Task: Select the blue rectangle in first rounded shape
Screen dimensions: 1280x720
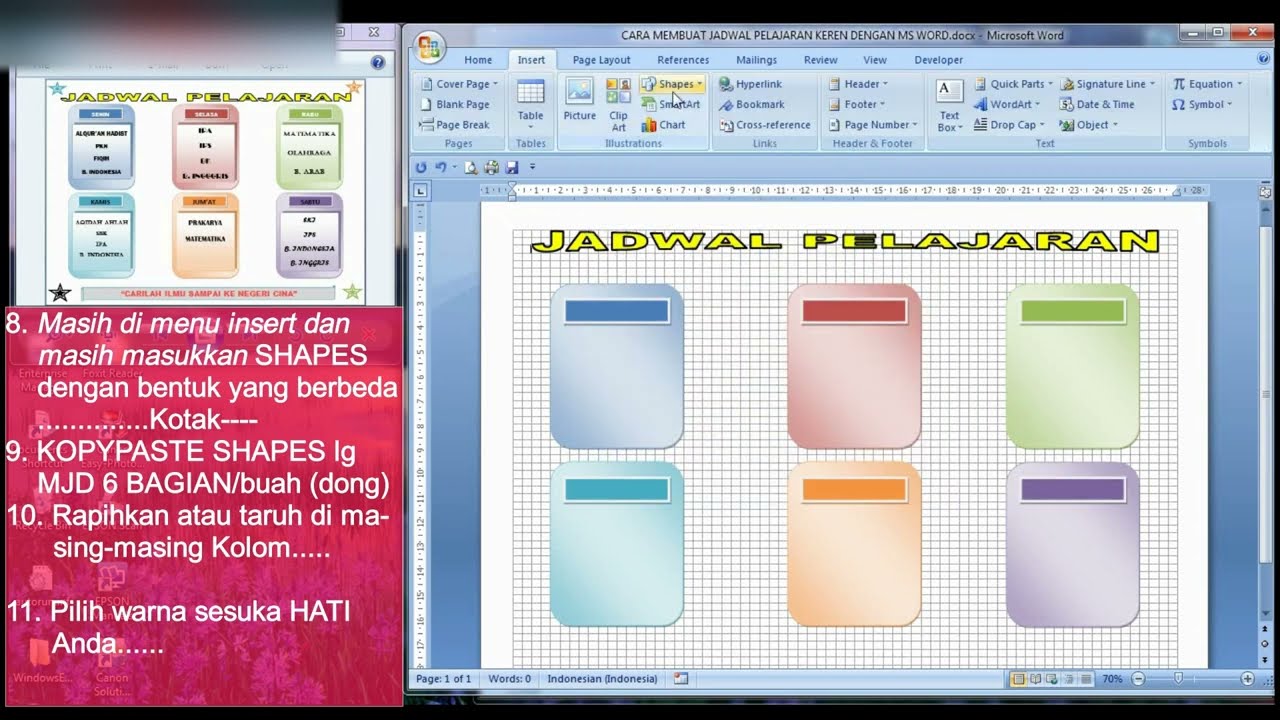Action: pyautogui.click(x=616, y=311)
